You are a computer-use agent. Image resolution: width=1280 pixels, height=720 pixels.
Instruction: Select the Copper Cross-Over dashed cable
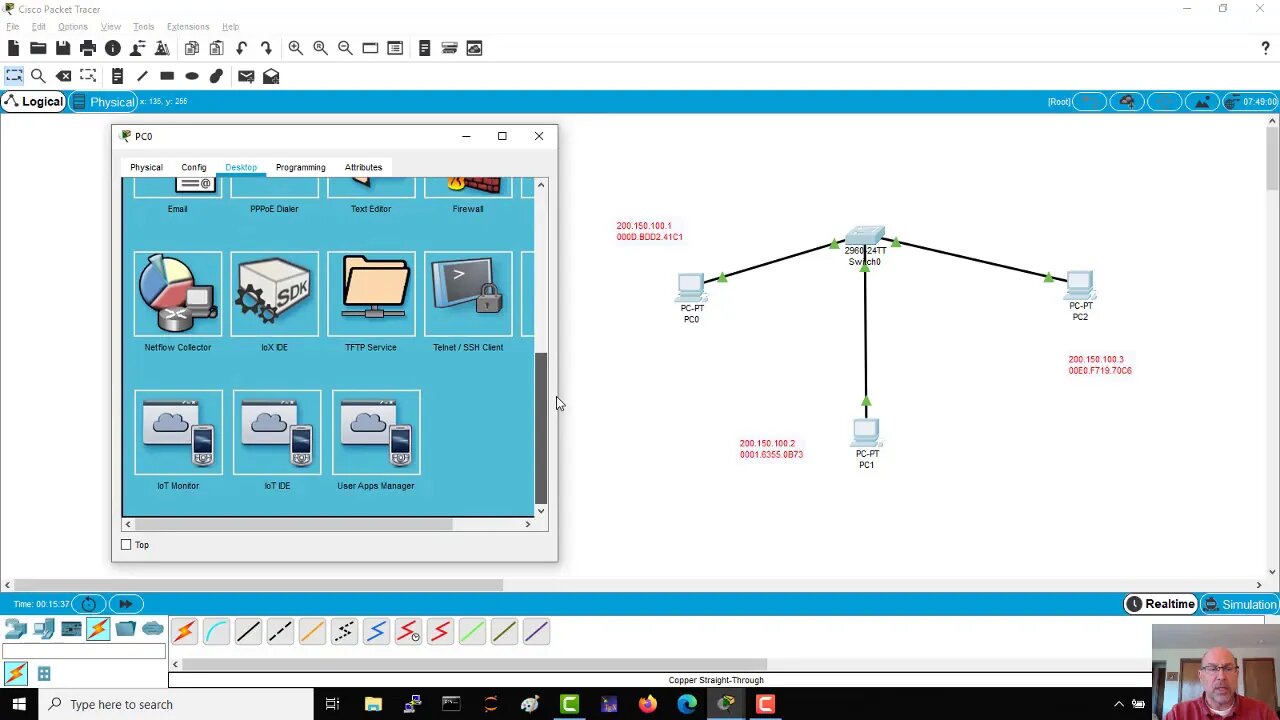point(280,631)
